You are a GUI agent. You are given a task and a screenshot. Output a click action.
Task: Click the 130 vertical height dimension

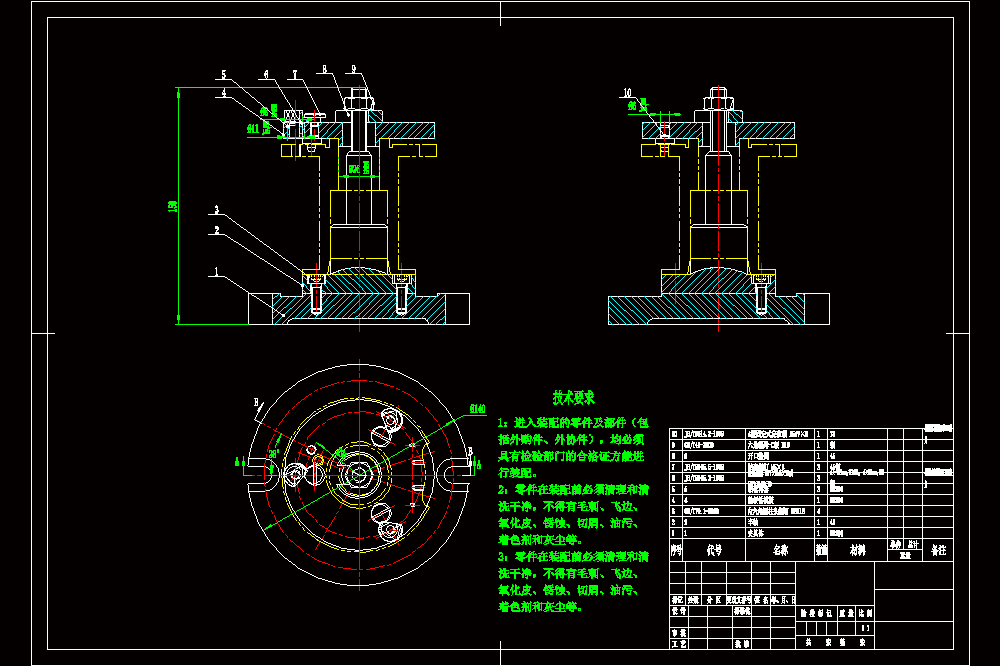172,206
